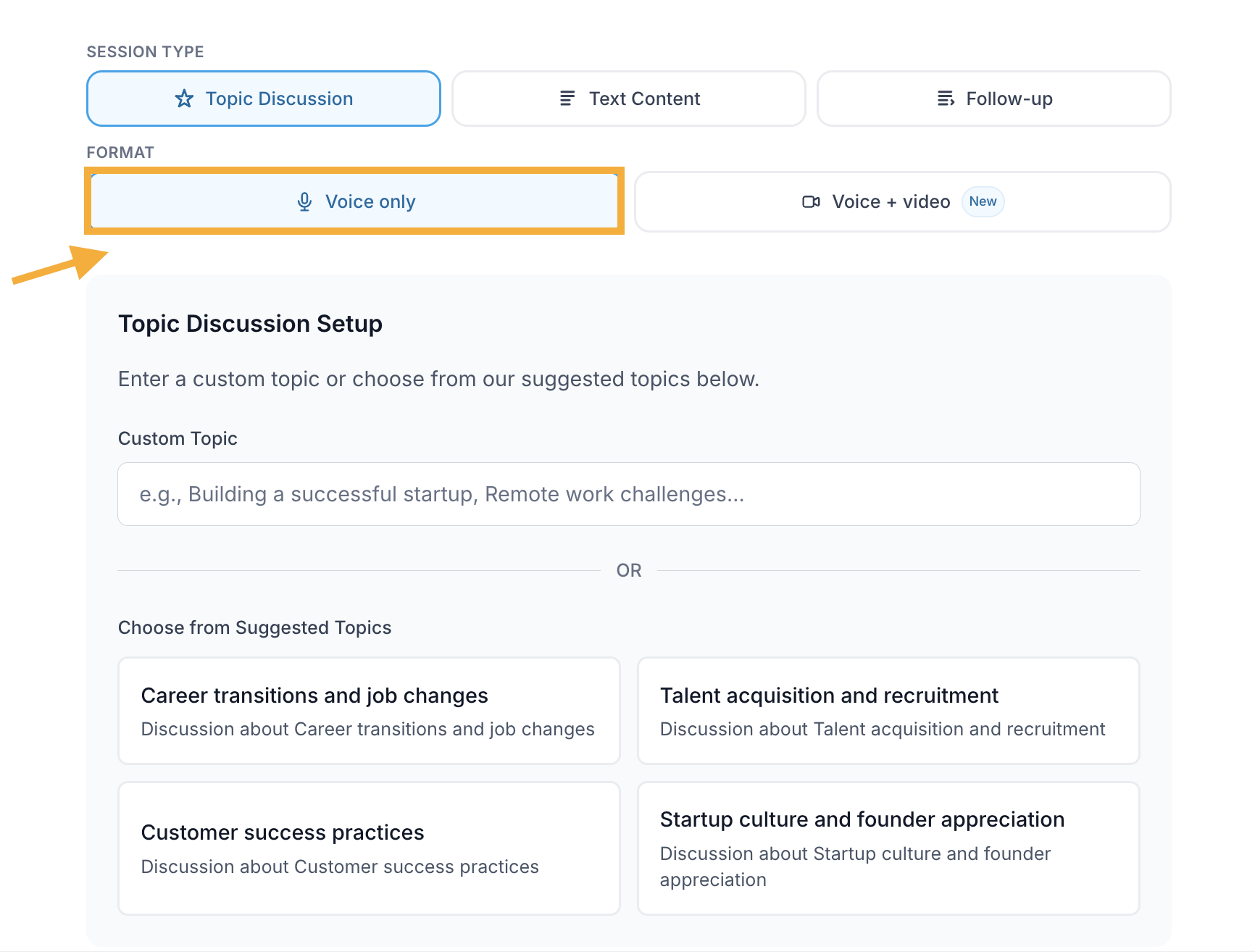1255x952 pixels.
Task: Click the FORMAT section label
Action: (120, 152)
